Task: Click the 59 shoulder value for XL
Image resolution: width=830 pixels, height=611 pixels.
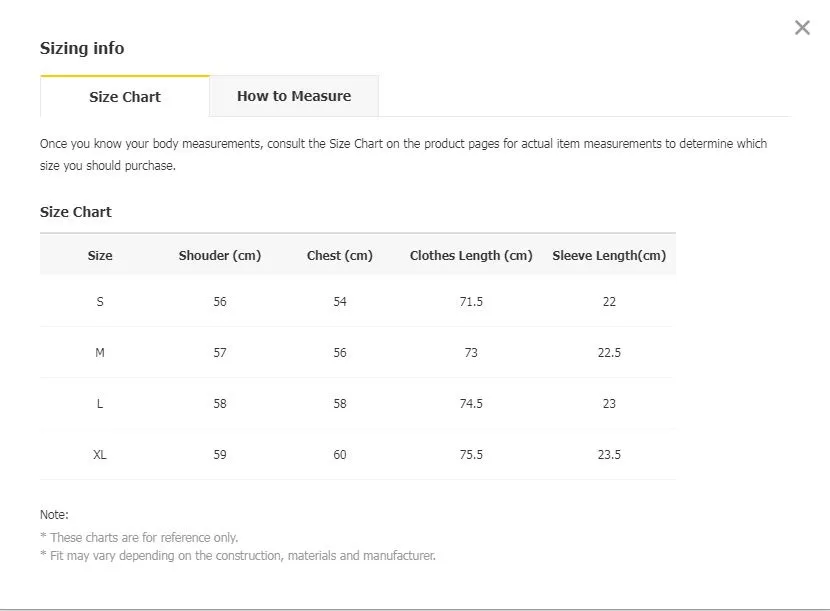Action: coord(220,454)
